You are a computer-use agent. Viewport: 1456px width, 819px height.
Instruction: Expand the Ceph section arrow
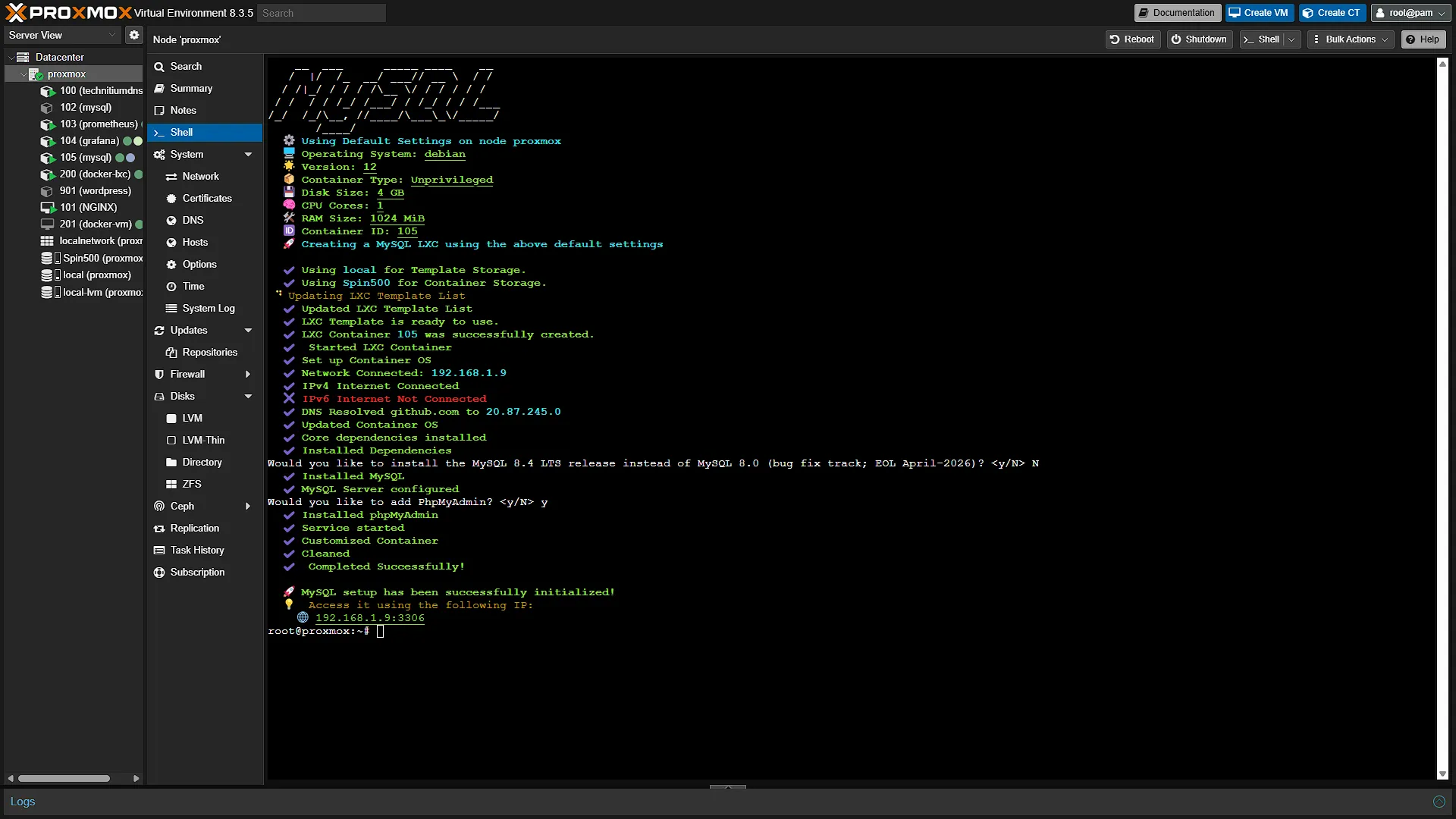(x=248, y=507)
